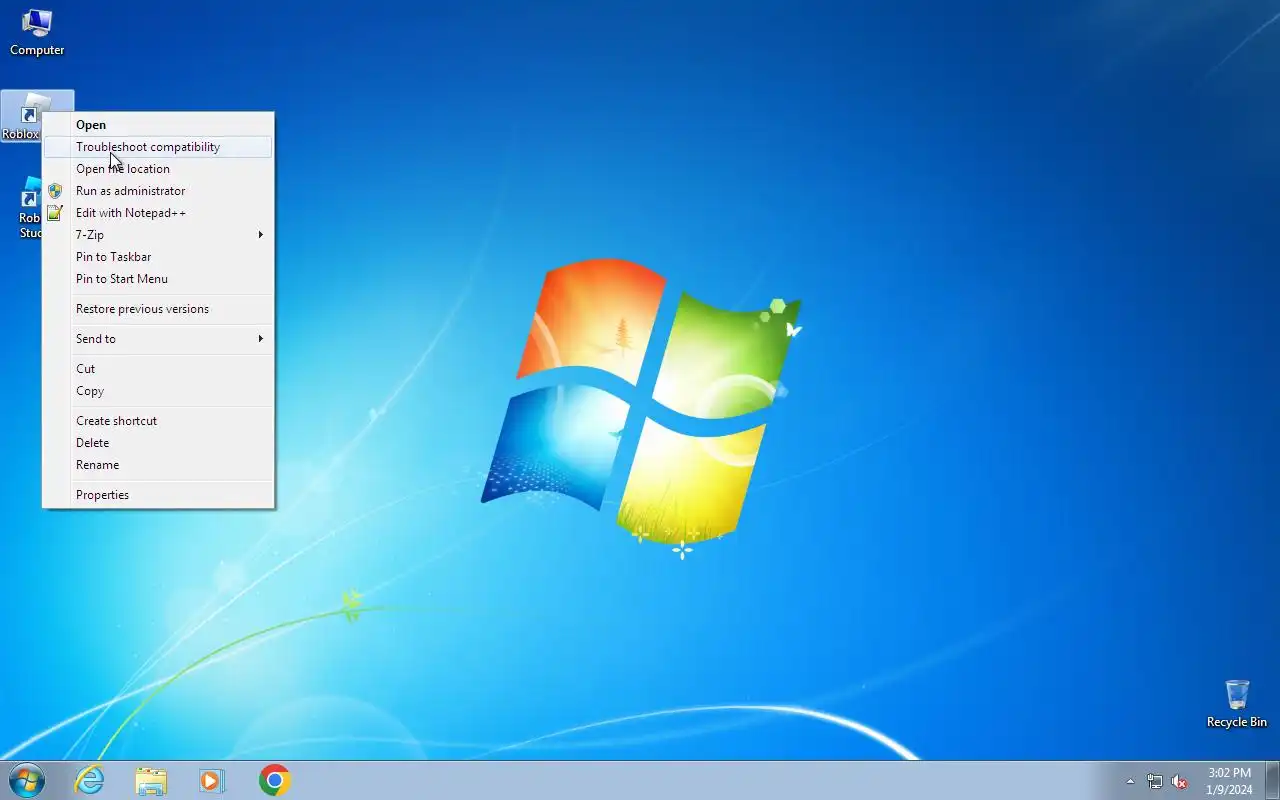The height and width of the screenshot is (800, 1280).
Task: Choose Open file location
Action: 158,169
